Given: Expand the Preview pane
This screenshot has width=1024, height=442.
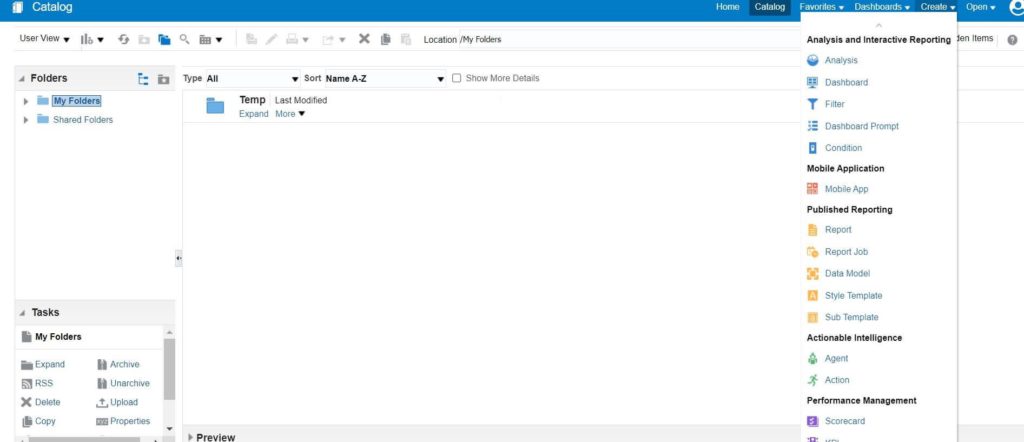Looking at the screenshot, I should (x=191, y=437).
